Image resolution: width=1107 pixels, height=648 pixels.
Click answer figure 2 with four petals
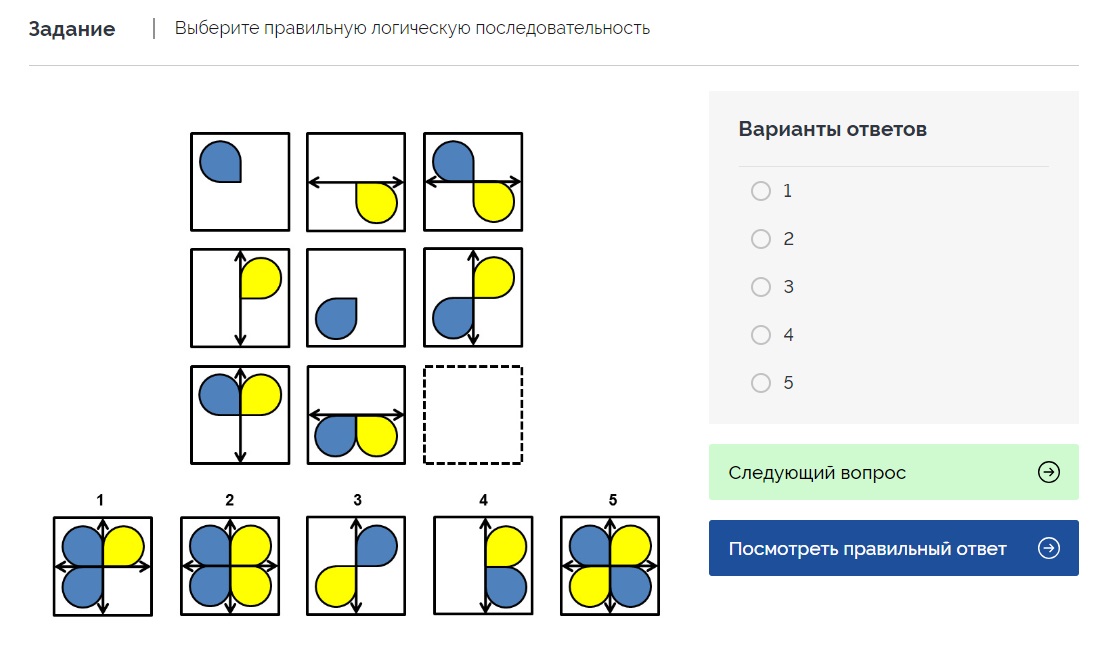230,566
